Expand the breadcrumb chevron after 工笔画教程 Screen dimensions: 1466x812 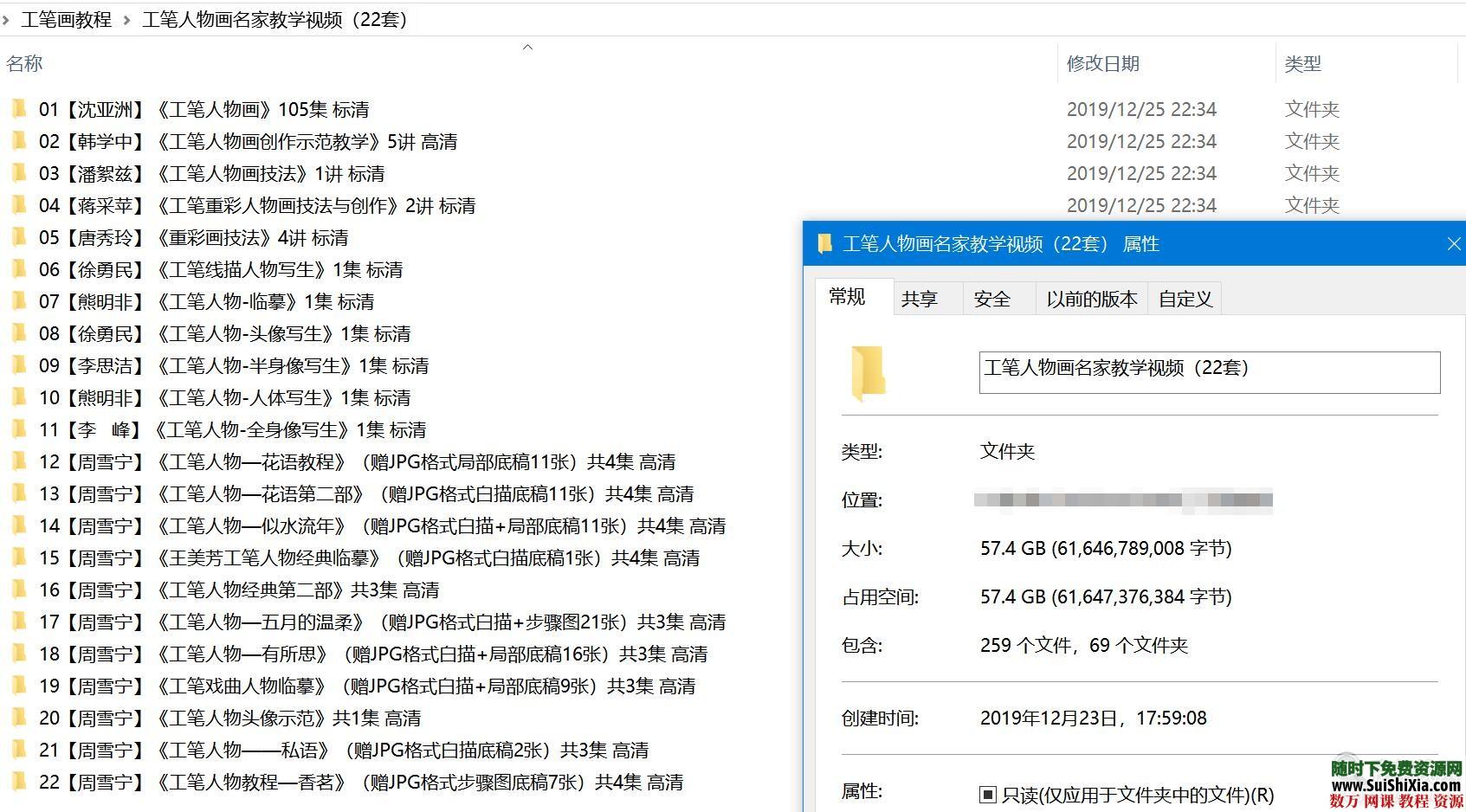coord(126,19)
